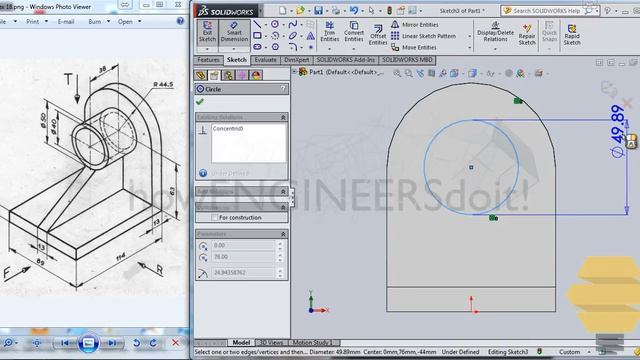Click the Open document folder icon
Image resolution: width=640 pixels, height=360 pixels.
click(300, 11)
